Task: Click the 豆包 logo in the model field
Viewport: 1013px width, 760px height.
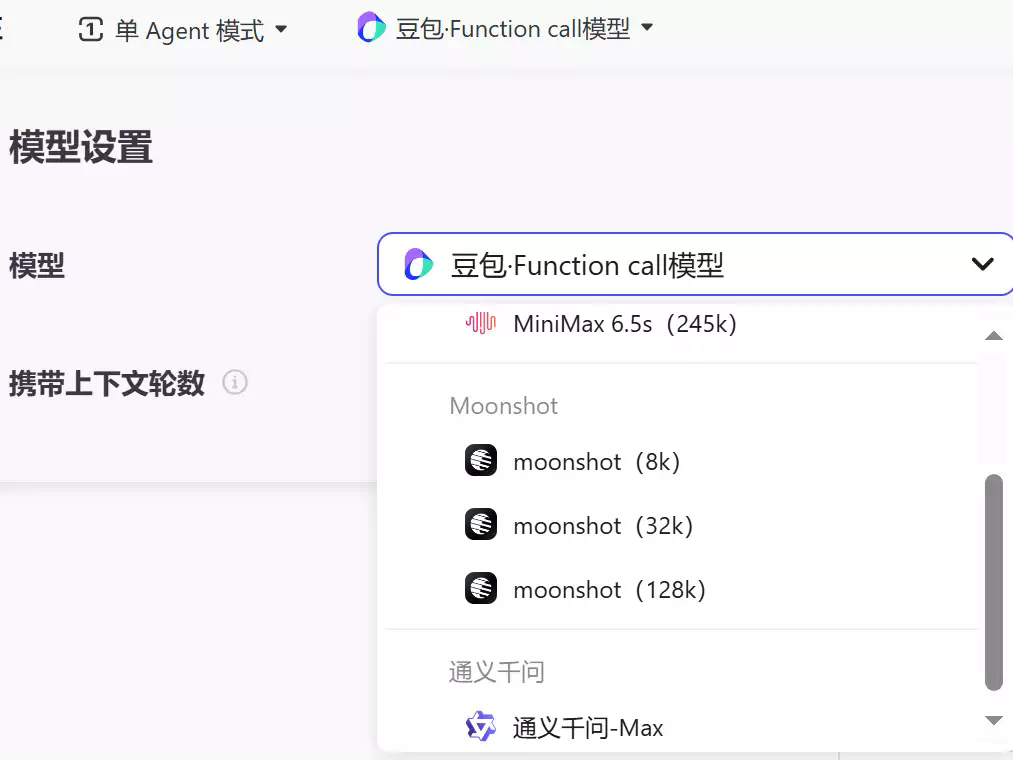Action: [418, 265]
